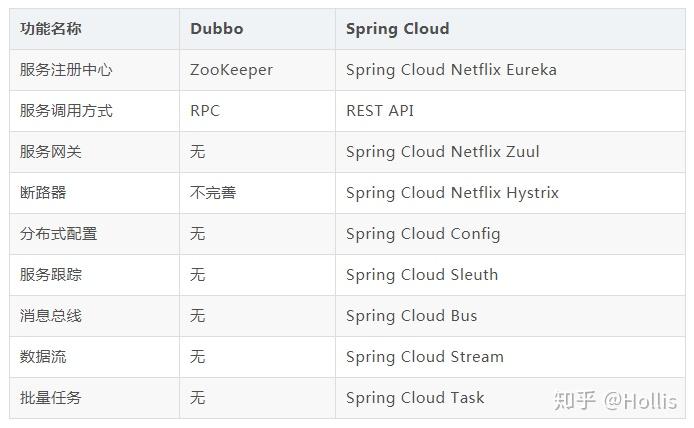Screen dimensions: 694x428
Task: Click Spring Cloud Netflix Zuul text
Action: point(442,152)
